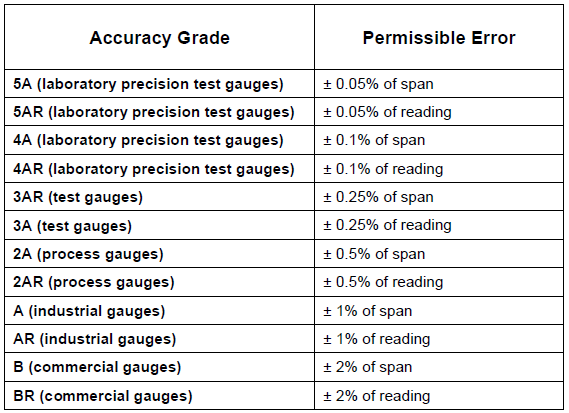
Task: Select the 5AR laboratory precision test gauges cell
Action: tap(159, 112)
